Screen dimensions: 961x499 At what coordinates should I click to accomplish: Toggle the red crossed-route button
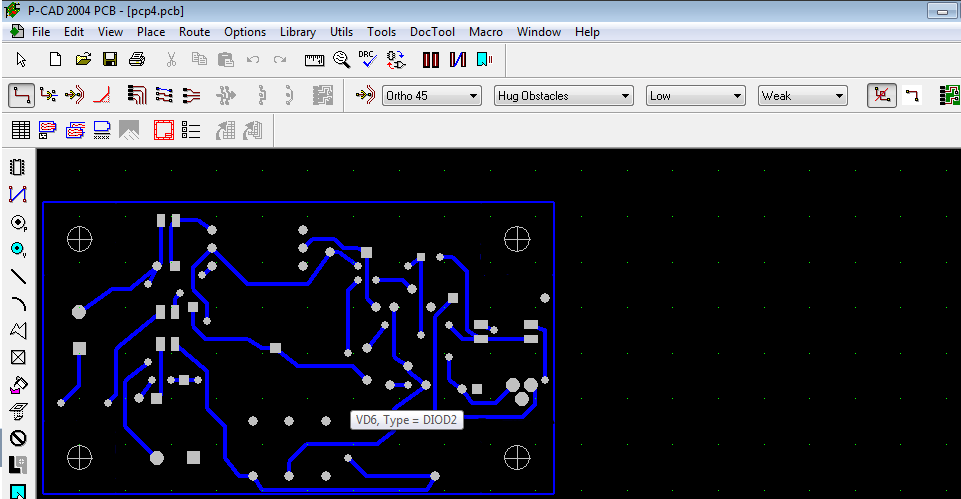pos(882,96)
